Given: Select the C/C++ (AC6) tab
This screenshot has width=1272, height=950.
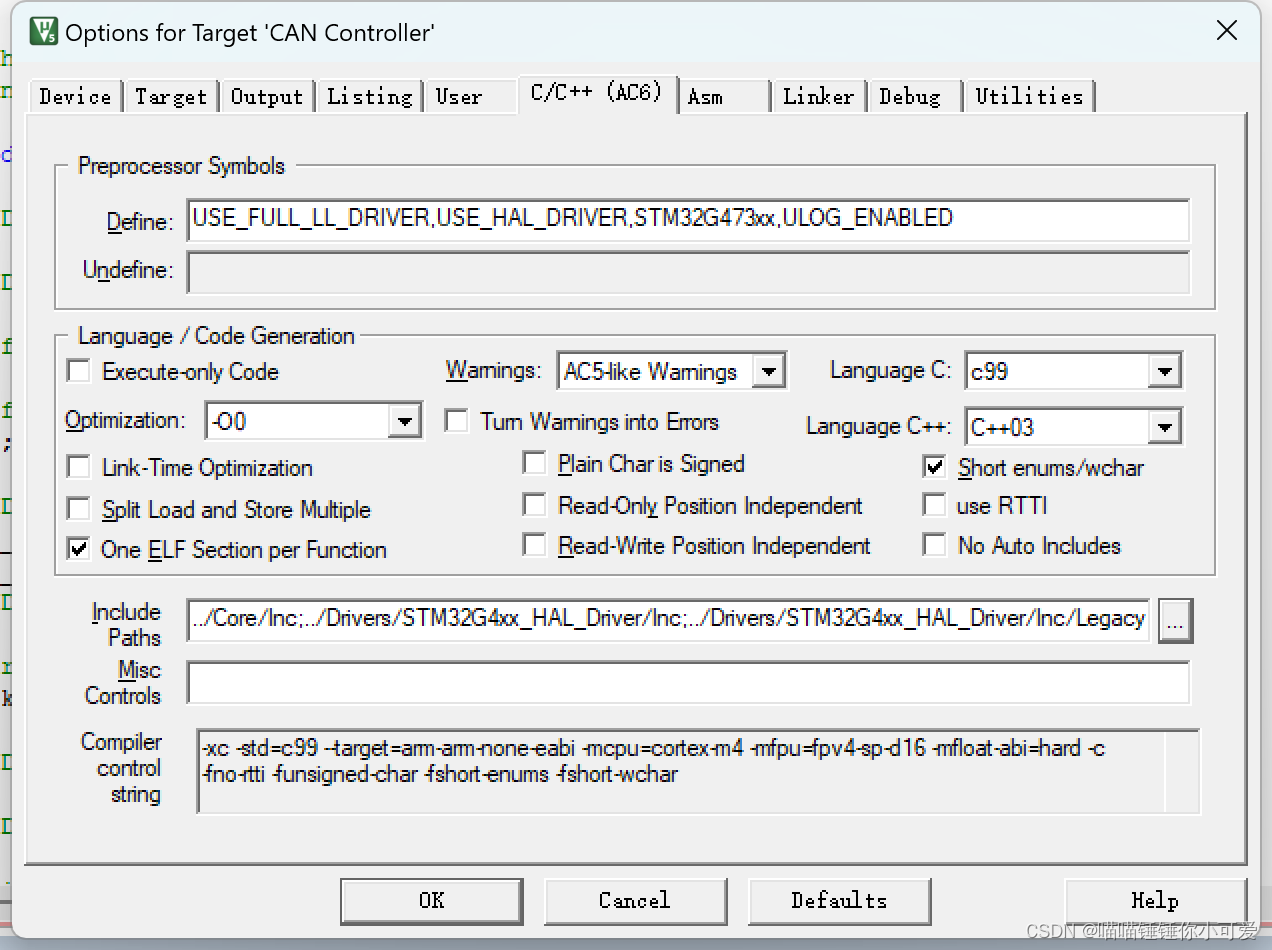Looking at the screenshot, I should point(597,92).
